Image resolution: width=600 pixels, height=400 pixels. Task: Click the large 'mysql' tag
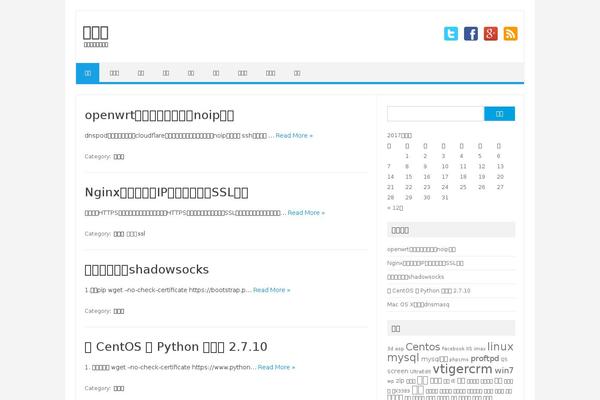pyautogui.click(x=403, y=358)
